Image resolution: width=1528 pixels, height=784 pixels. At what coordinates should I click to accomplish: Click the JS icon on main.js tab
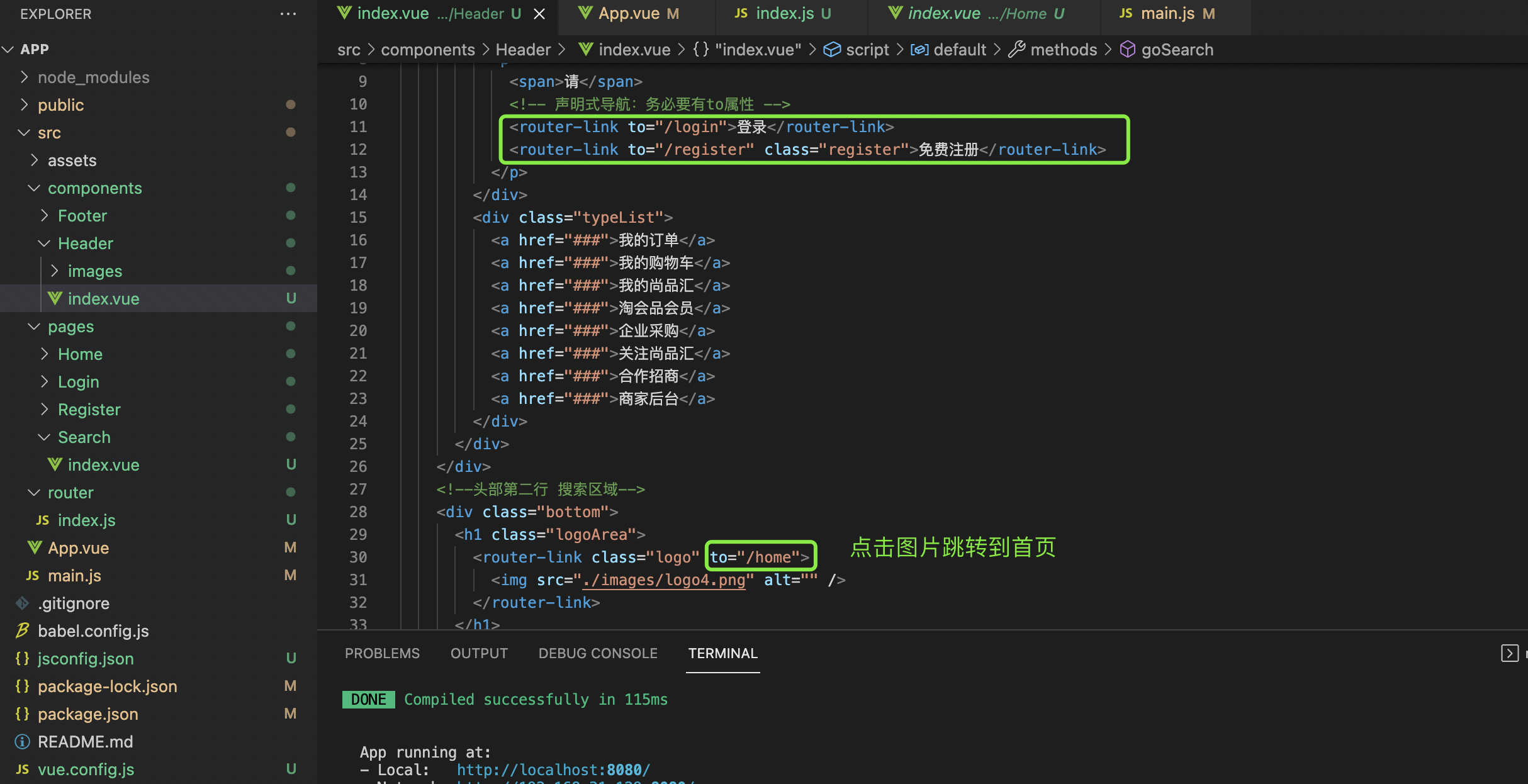(1126, 13)
